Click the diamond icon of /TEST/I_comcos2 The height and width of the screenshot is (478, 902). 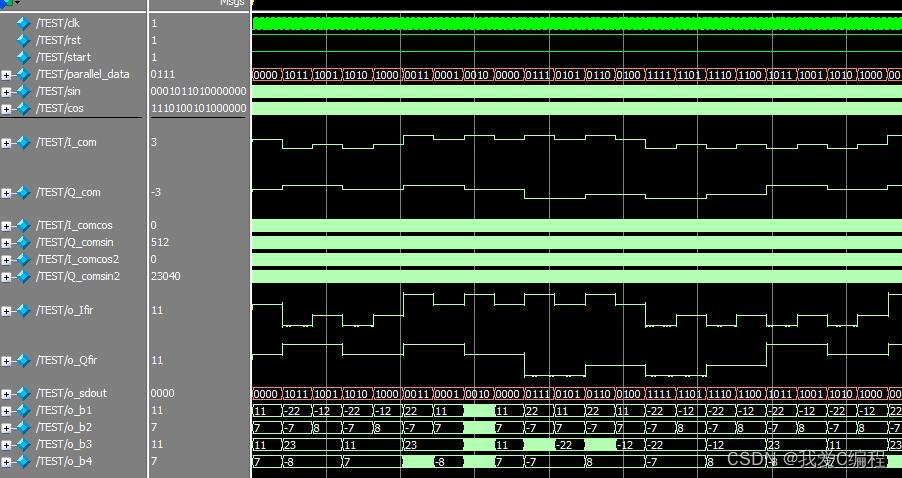[x=23, y=259]
